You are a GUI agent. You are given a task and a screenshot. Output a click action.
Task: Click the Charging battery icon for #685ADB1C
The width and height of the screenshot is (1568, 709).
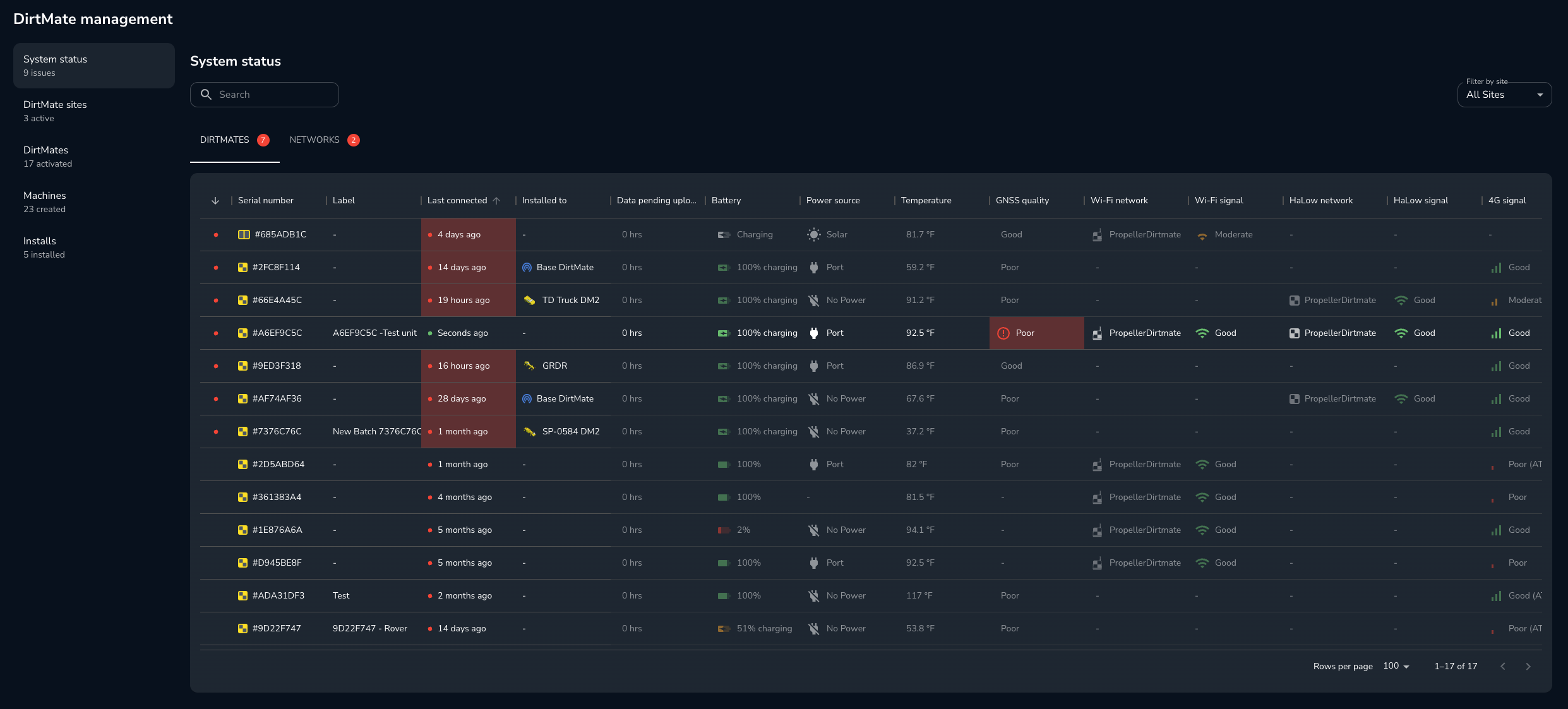(724, 235)
